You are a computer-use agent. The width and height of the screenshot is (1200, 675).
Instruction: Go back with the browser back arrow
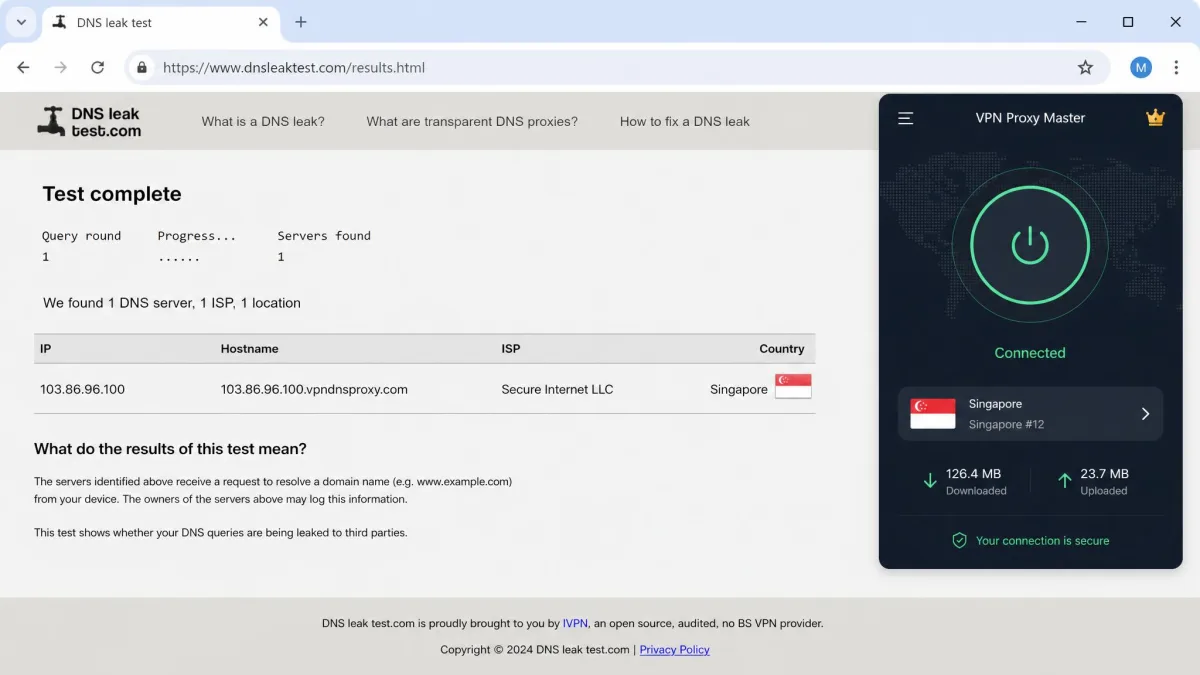23,67
